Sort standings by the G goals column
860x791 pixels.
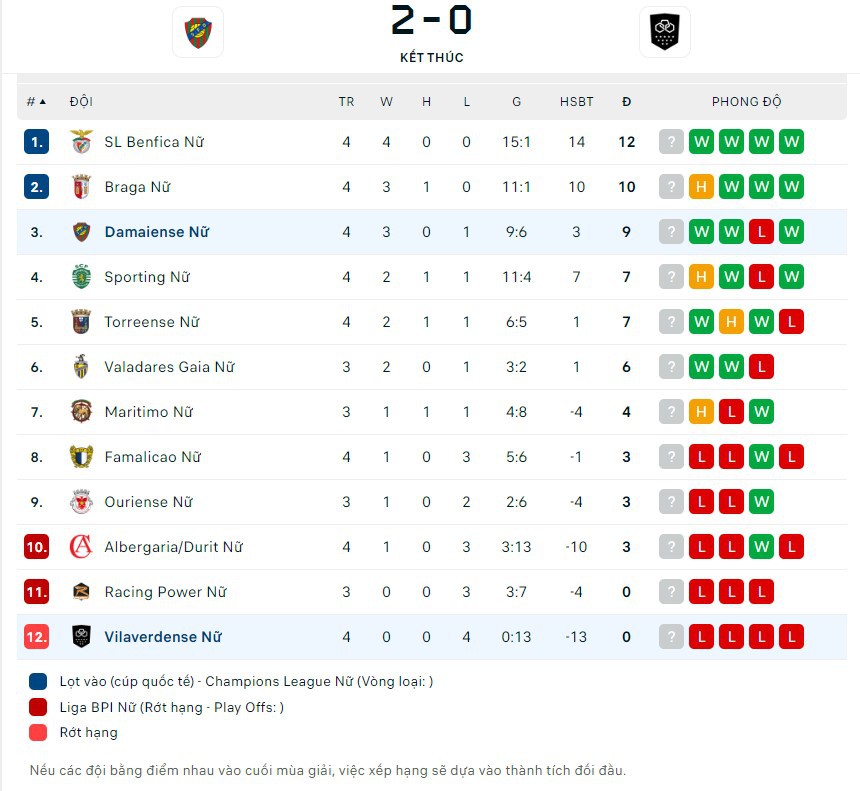(516, 101)
